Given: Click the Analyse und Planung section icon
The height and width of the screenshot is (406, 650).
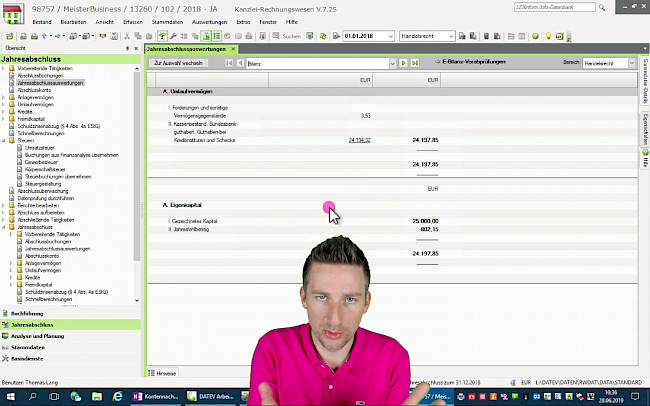Looking at the screenshot, I should pyautogui.click(x=6, y=336).
